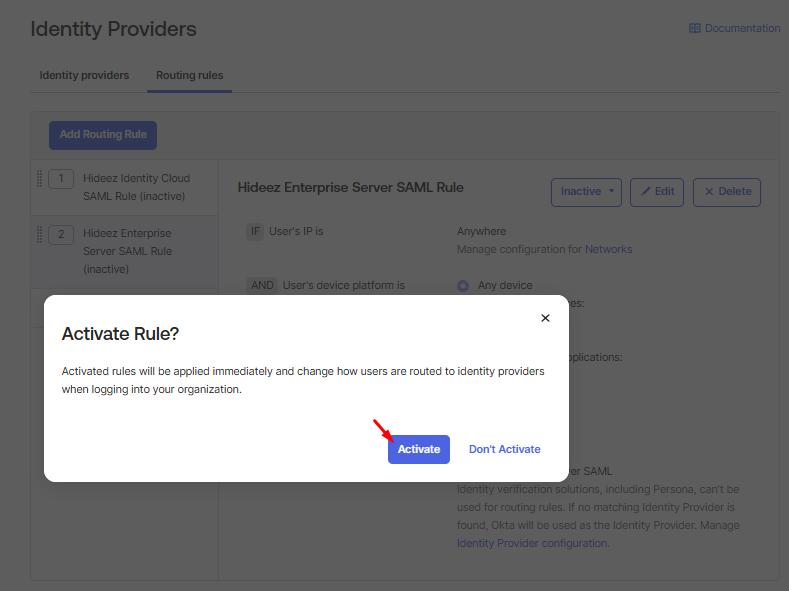Screen dimensions: 789x591
Task: Follow the Identity Provider configuration link
Action: click(x=531, y=543)
